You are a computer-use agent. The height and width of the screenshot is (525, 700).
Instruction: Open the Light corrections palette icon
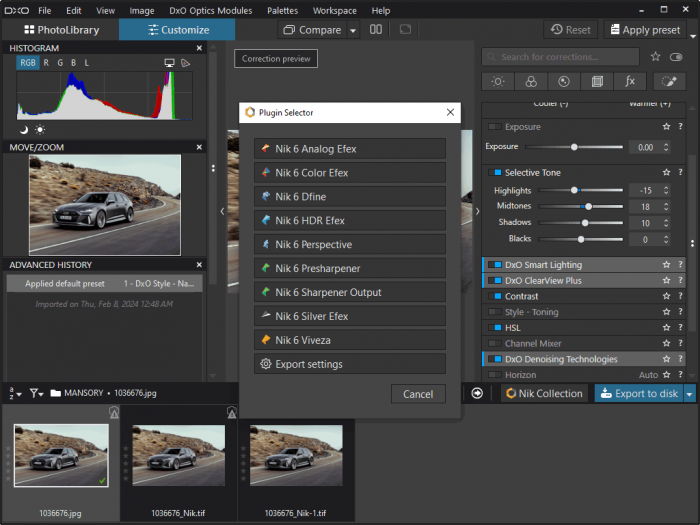(x=499, y=82)
